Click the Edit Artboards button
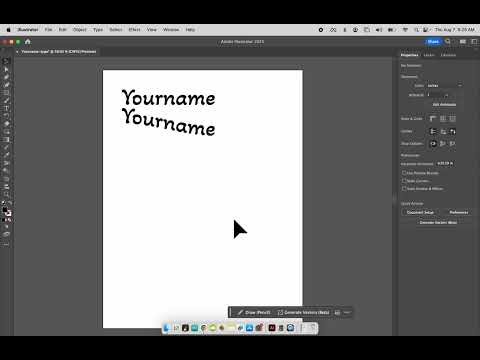The image size is (480, 360). pos(444,104)
